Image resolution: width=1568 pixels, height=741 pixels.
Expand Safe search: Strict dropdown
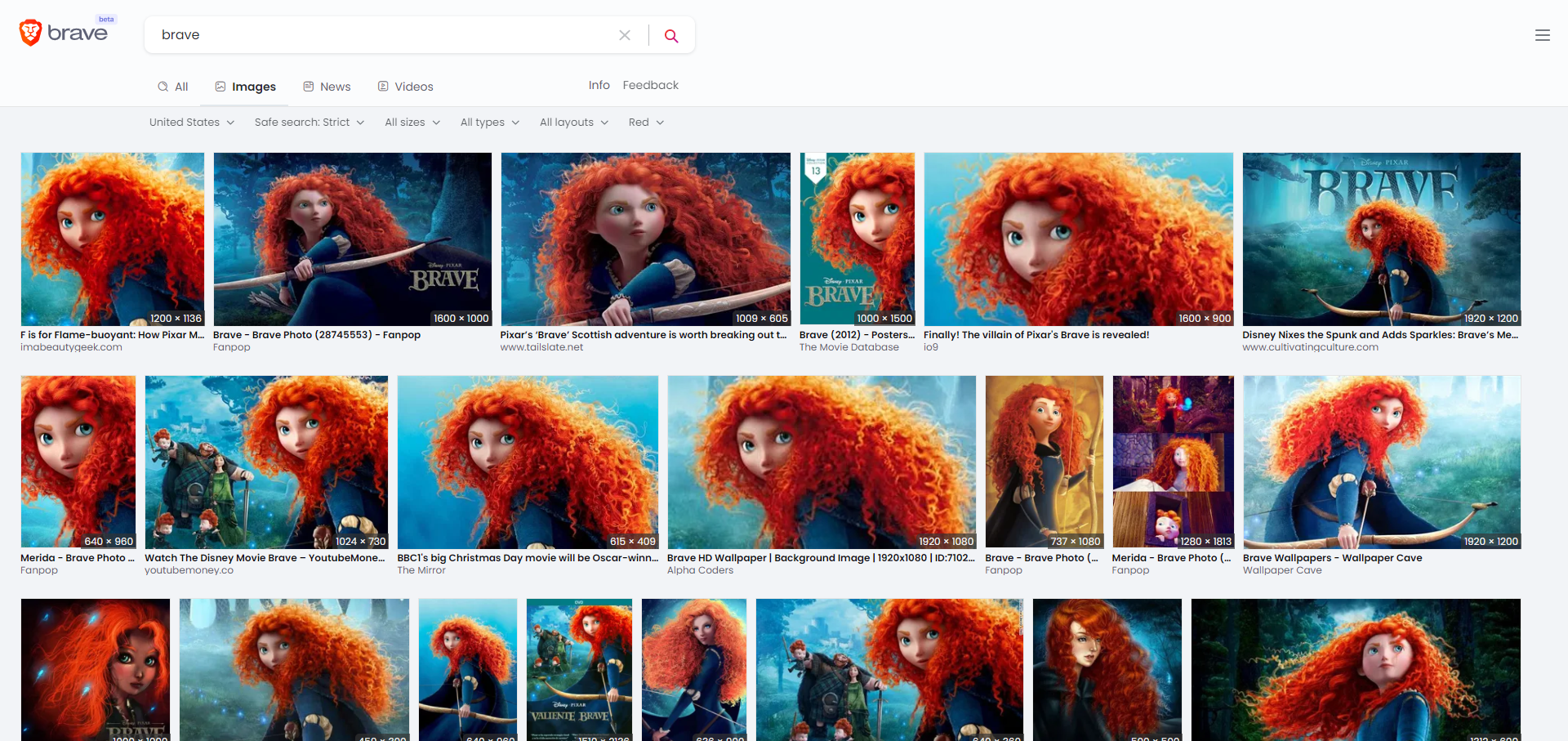[x=310, y=123]
